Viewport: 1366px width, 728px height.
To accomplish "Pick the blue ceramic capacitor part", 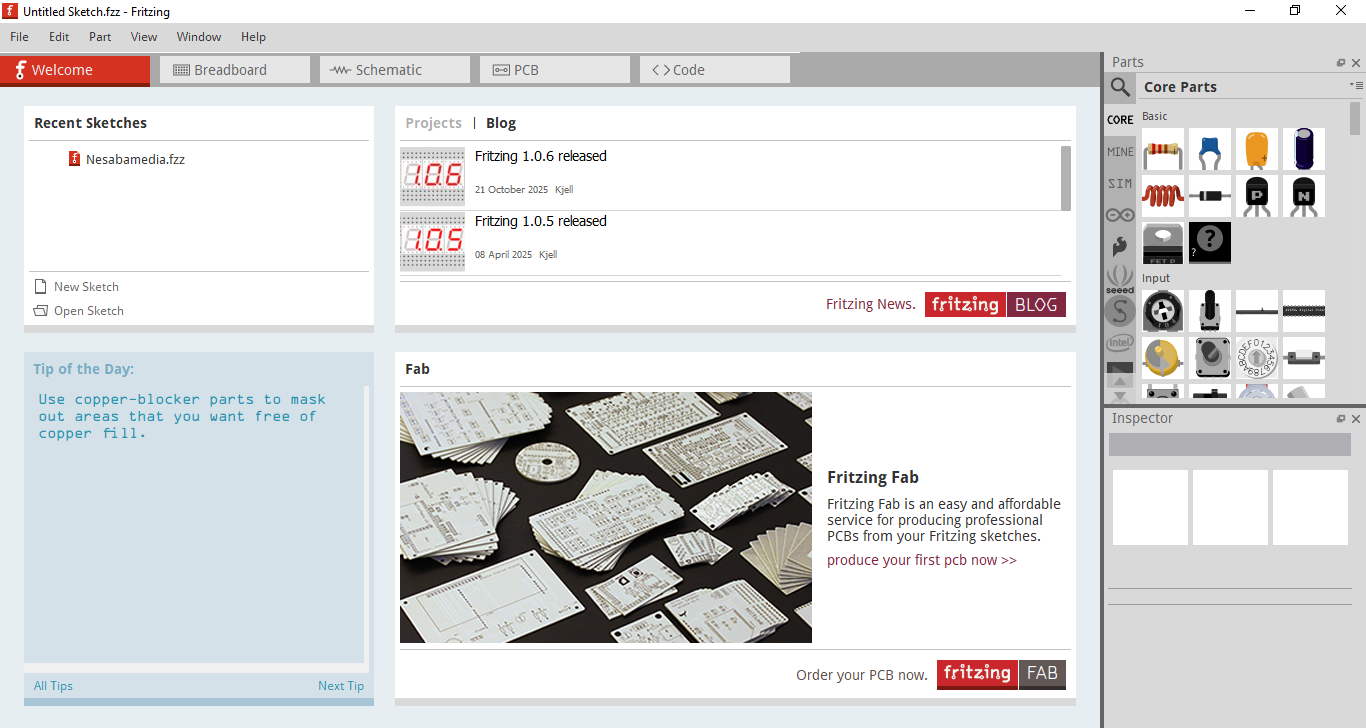I will pyautogui.click(x=1209, y=149).
